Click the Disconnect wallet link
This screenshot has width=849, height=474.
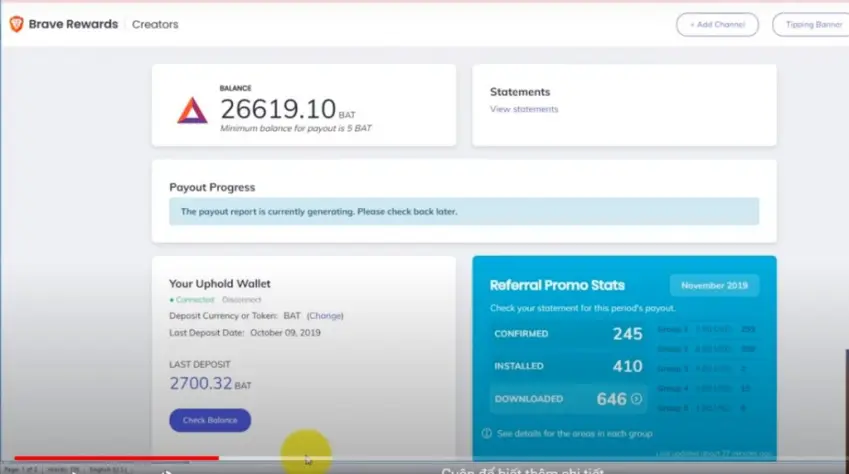tap(241, 300)
